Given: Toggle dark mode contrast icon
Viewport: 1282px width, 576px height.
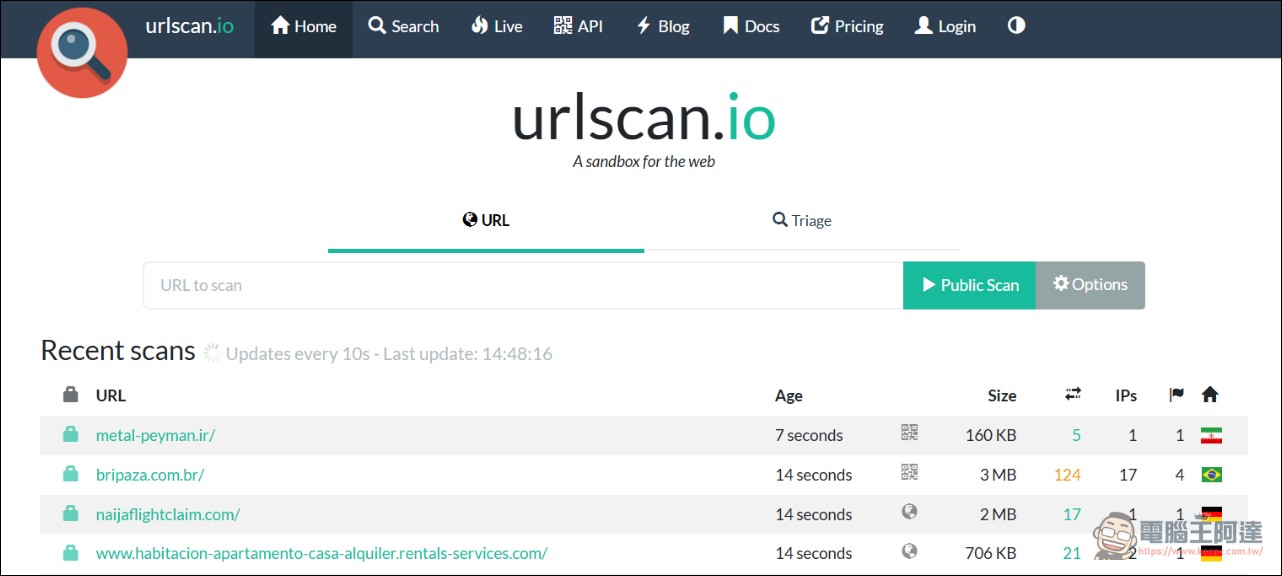Looking at the screenshot, I should click(1016, 26).
